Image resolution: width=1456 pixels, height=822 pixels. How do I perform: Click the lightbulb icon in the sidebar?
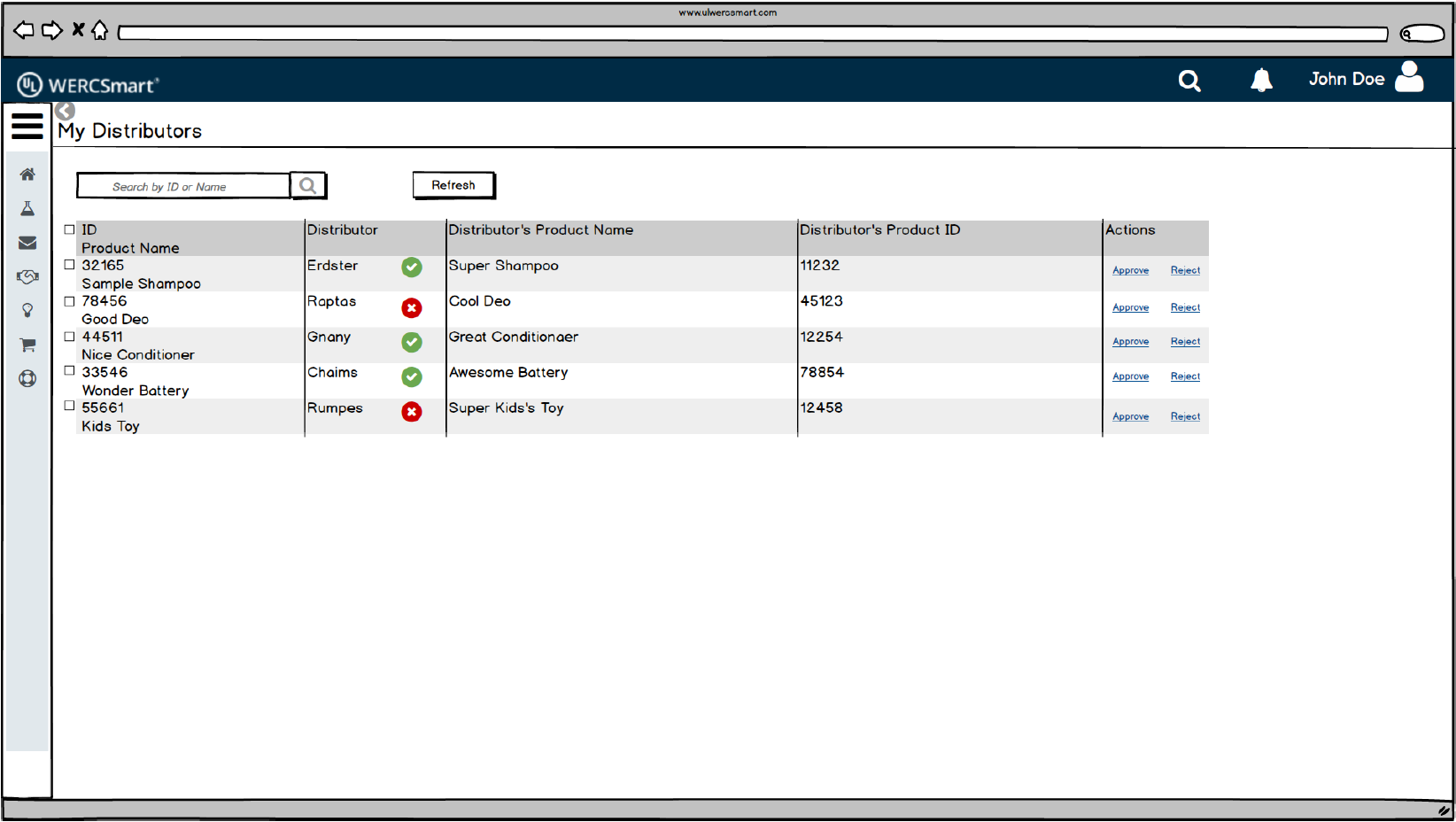pyautogui.click(x=27, y=311)
